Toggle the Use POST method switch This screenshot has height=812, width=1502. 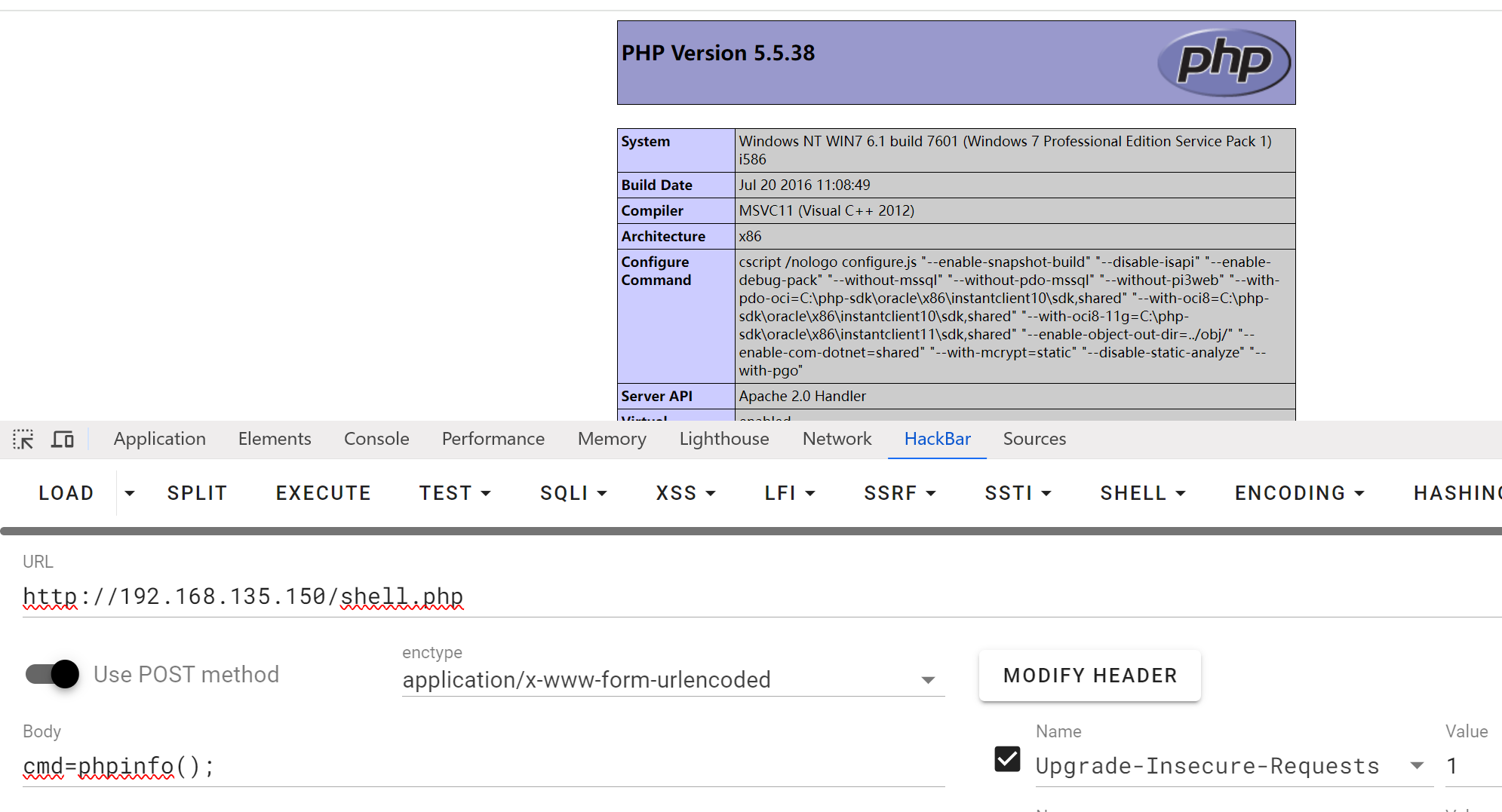52,674
